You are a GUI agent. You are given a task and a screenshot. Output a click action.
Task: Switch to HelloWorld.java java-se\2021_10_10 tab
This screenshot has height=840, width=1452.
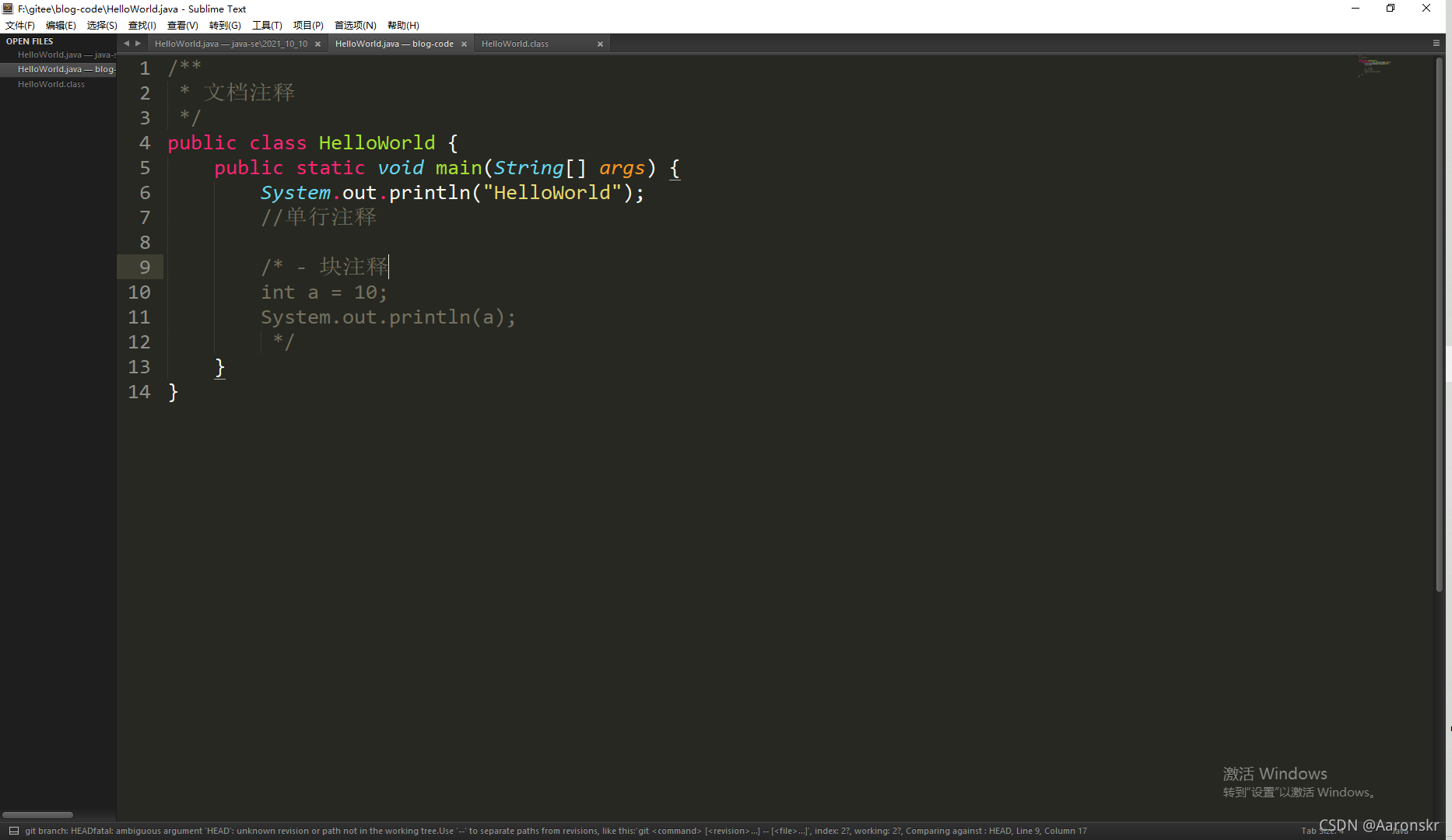[231, 44]
